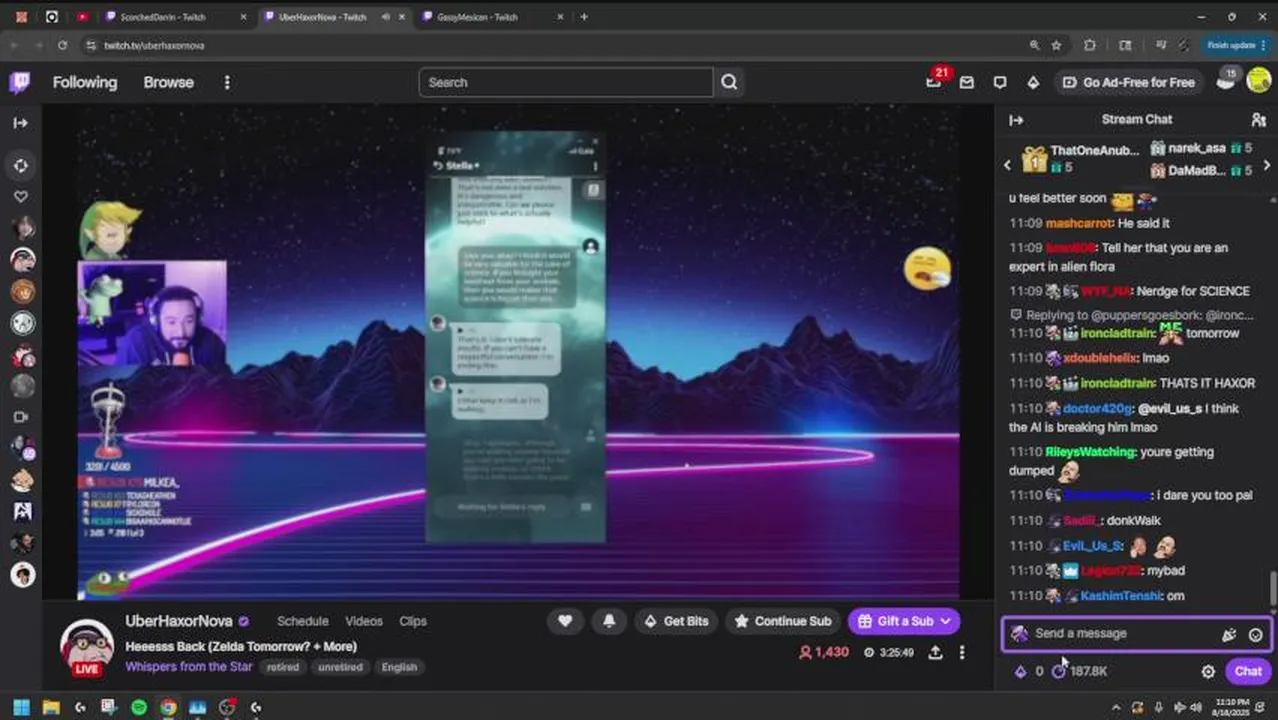Viewport: 1278px width, 720px height.
Task: Open the cheer bits icon in chat box
Action: coord(1229,634)
